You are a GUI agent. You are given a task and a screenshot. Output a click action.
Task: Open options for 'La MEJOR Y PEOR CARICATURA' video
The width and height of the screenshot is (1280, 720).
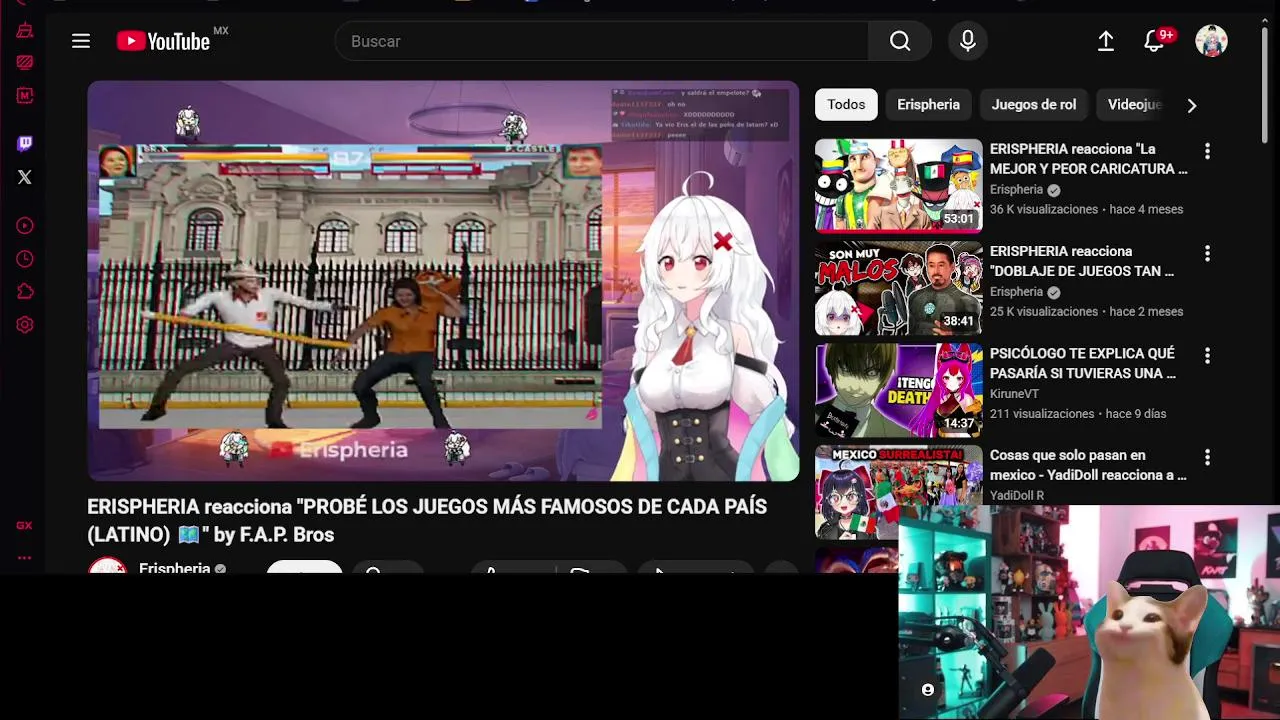1207,151
